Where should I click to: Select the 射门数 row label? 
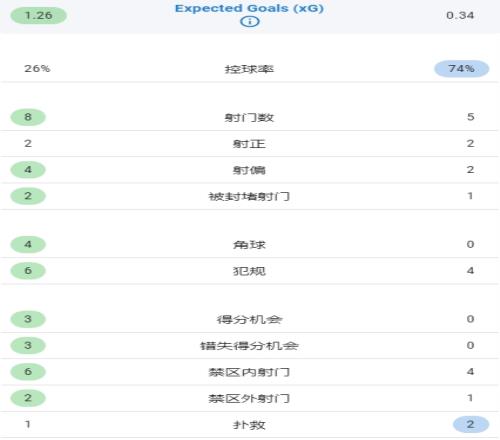(x=249, y=117)
